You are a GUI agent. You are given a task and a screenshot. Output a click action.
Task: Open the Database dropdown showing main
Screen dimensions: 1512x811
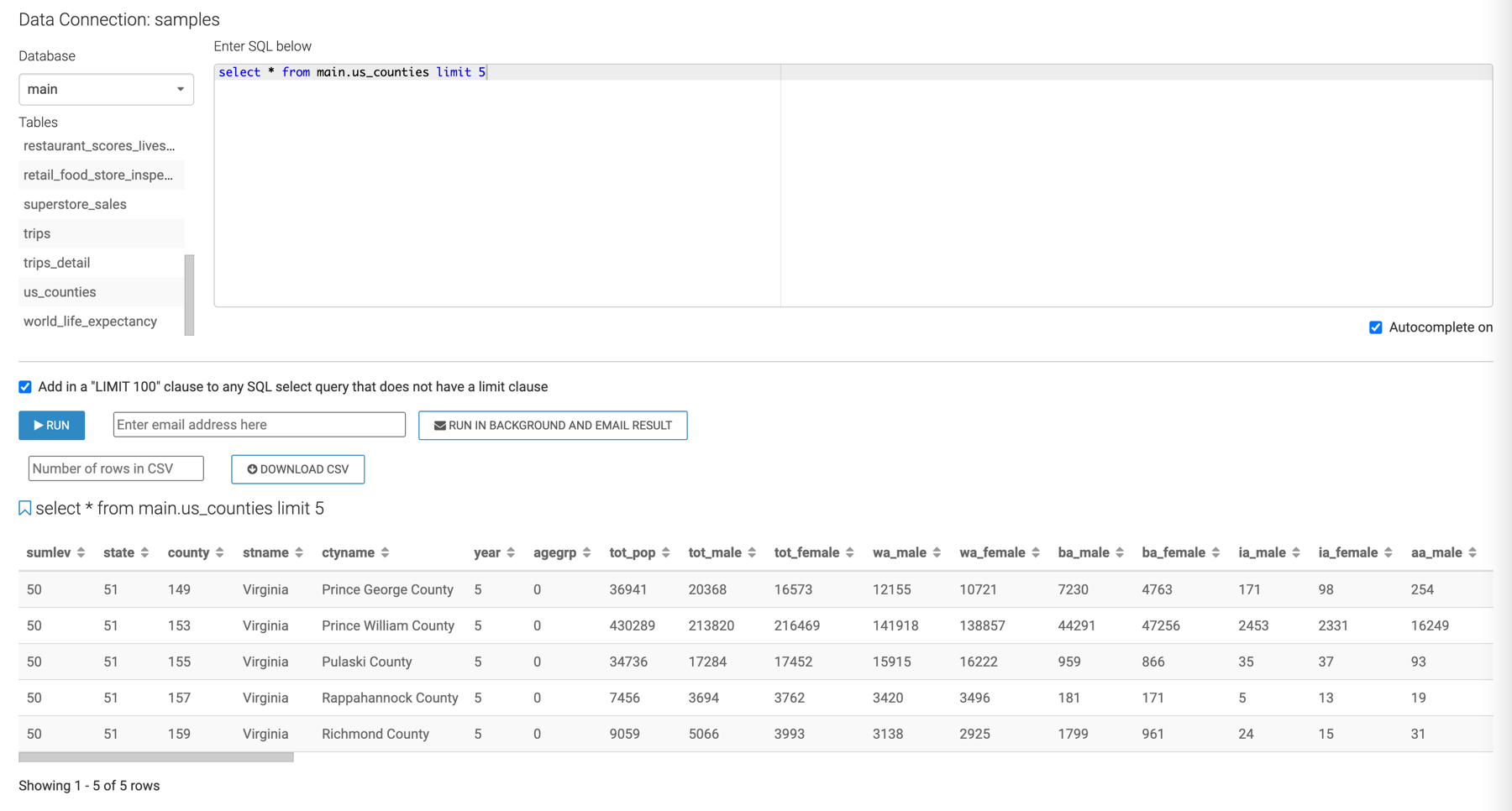click(106, 90)
